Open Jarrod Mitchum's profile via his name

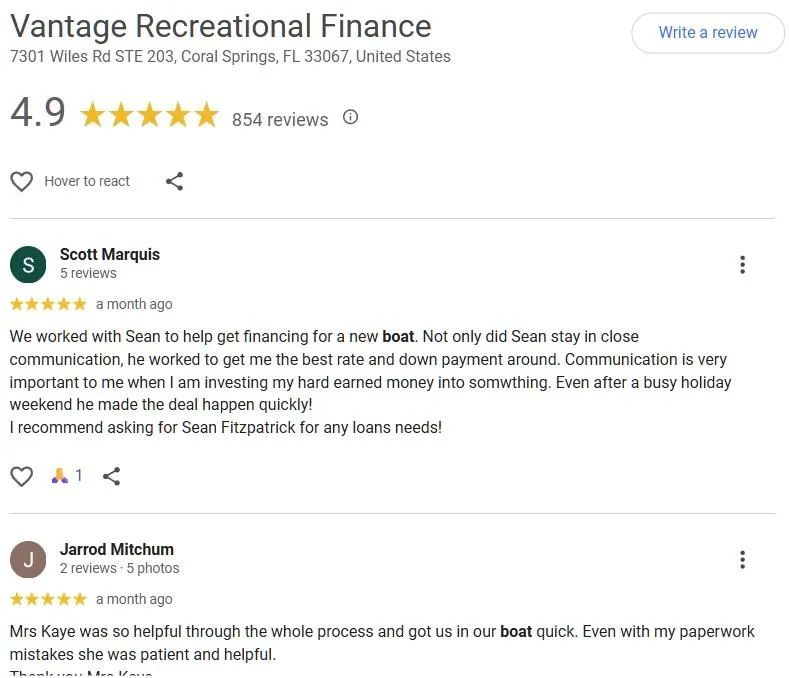(x=116, y=549)
